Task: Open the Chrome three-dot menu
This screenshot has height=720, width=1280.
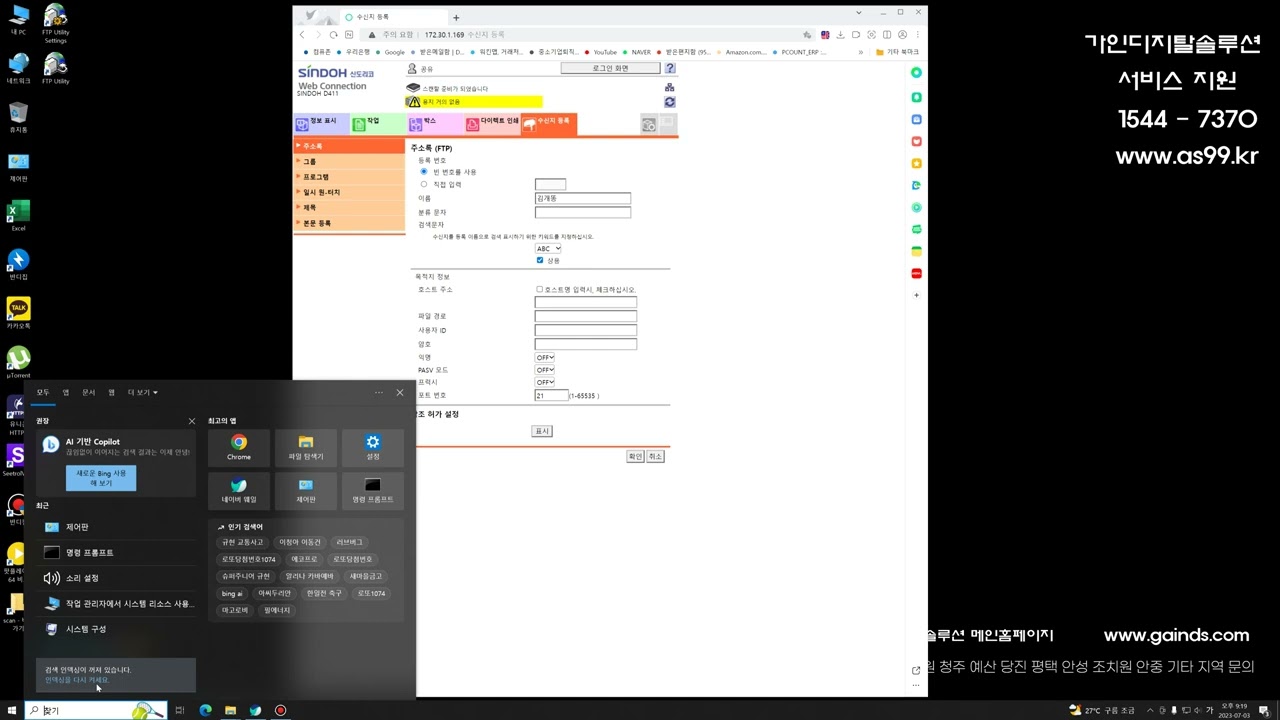Action: 918,34
